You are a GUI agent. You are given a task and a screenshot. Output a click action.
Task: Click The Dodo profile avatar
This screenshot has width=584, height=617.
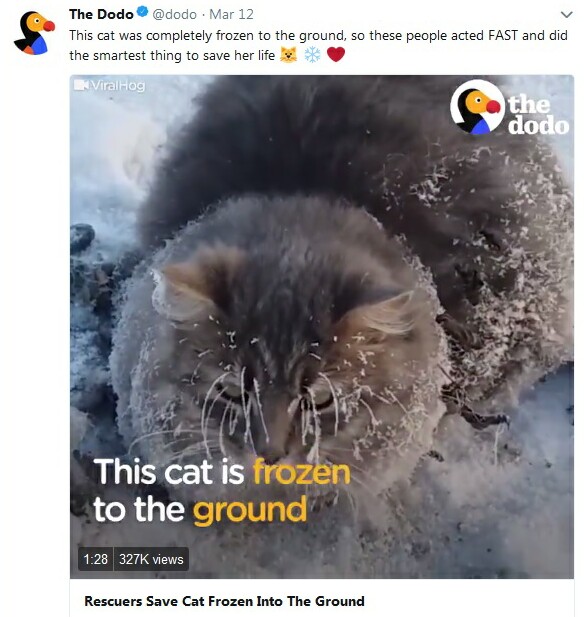click(34, 33)
